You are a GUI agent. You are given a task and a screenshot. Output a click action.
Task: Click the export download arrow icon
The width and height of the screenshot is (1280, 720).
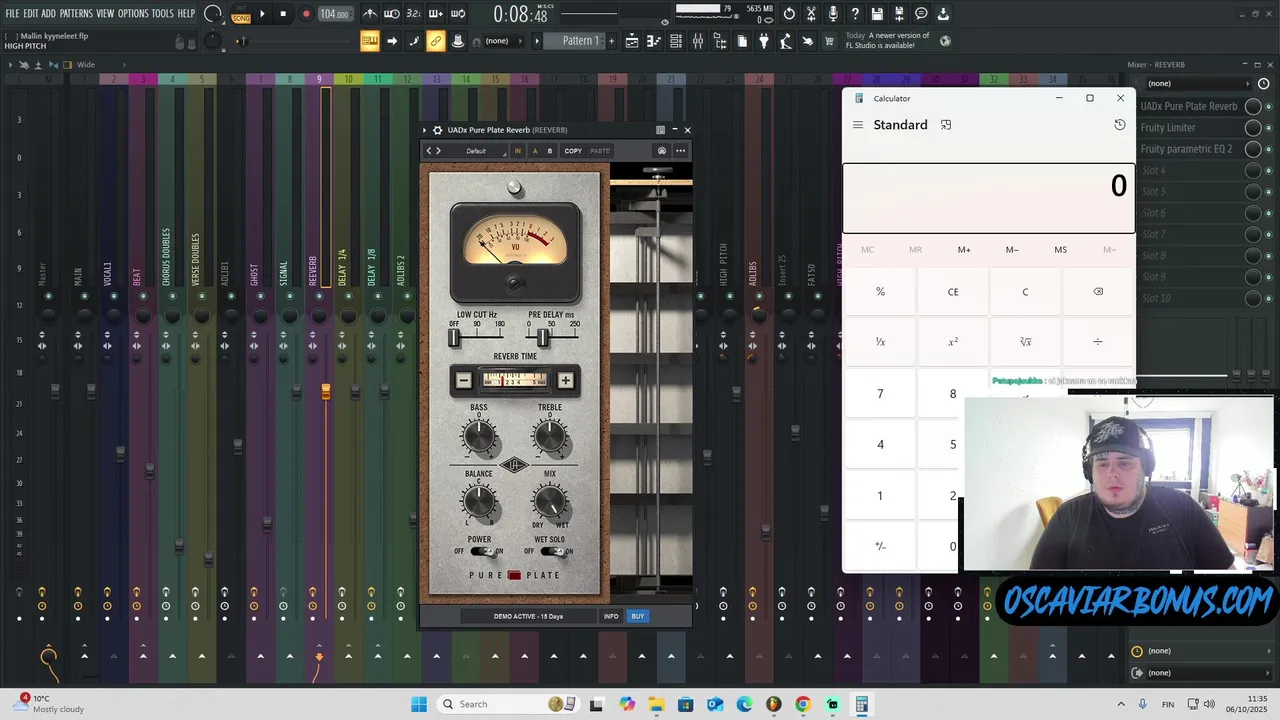pyautogui.click(x=943, y=14)
